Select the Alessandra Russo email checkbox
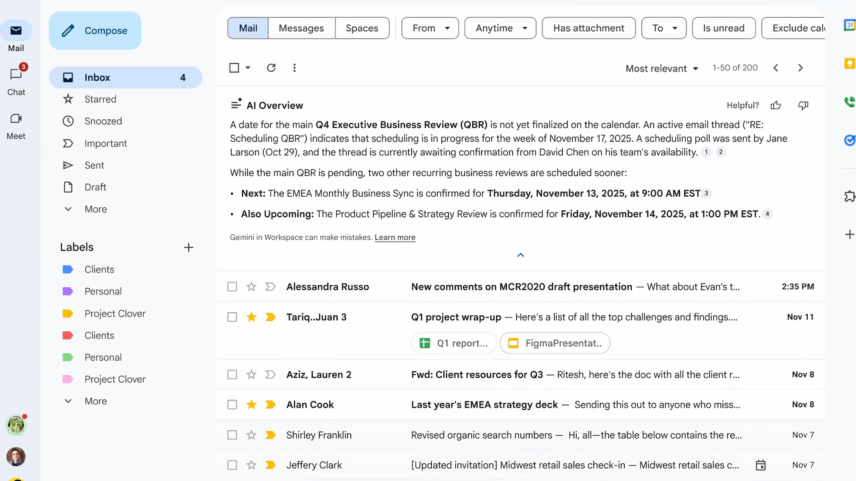Screen dimensions: 856x481 click(232, 287)
